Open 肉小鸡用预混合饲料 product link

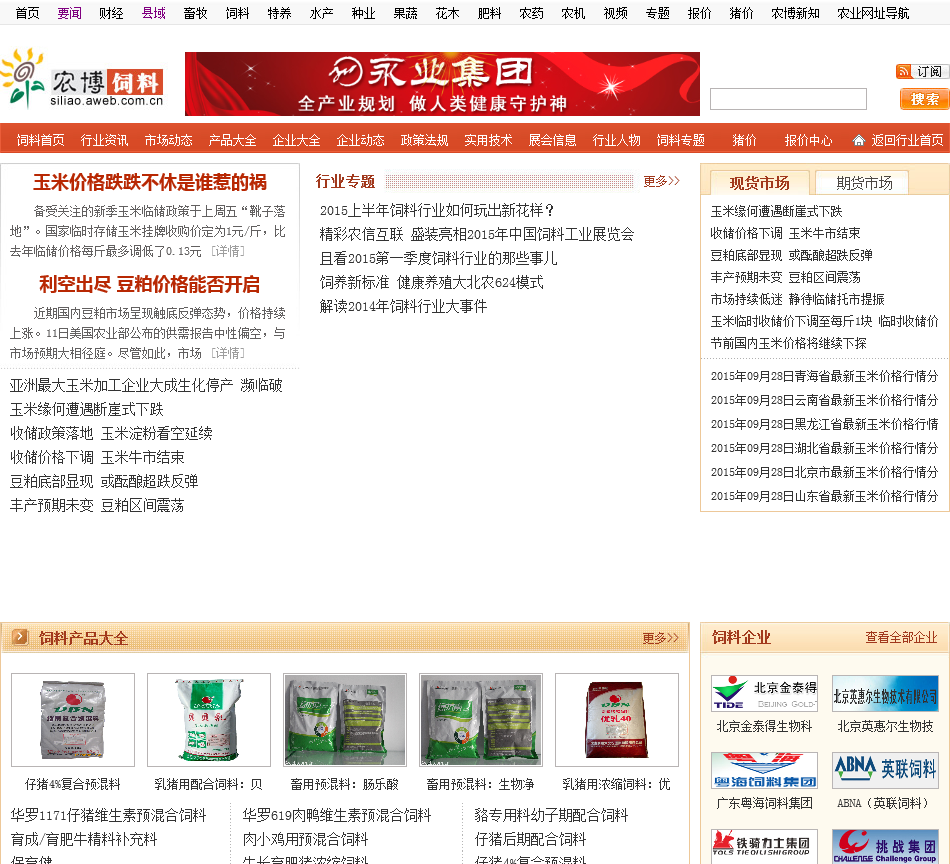point(305,839)
